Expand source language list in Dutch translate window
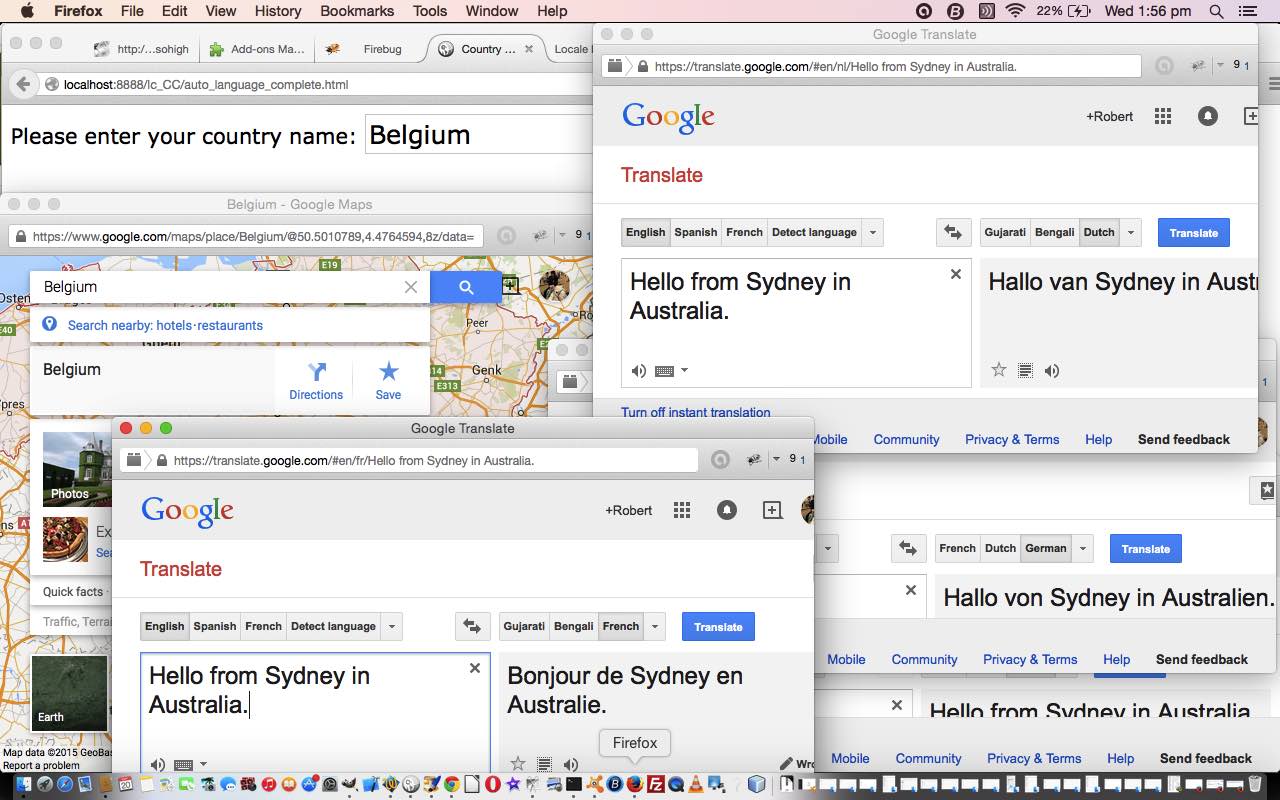This screenshot has width=1280, height=800. coord(873,232)
